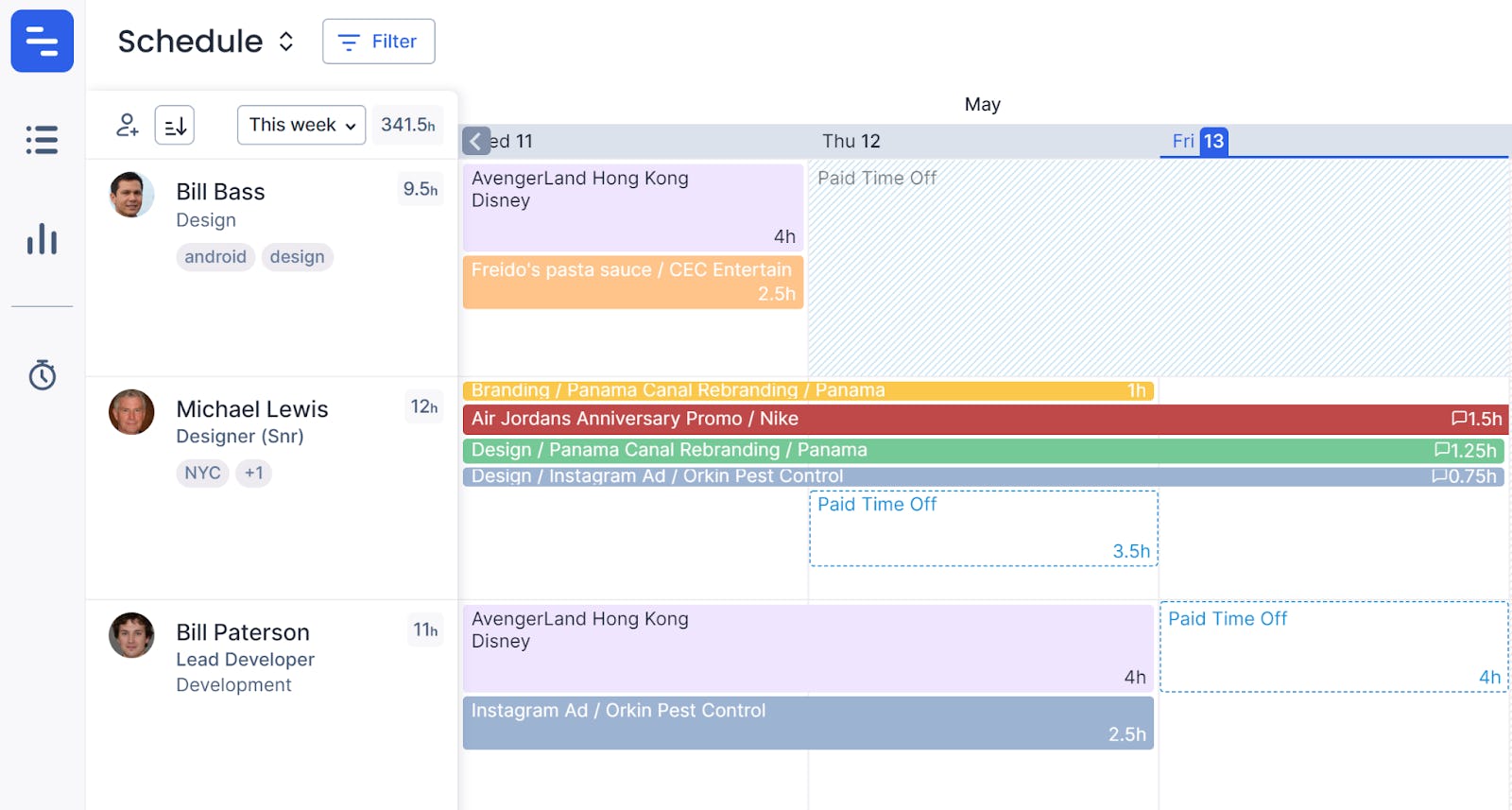Toggle the NYC tag under Michael Lewis
The image size is (1512, 810).
pos(202,473)
